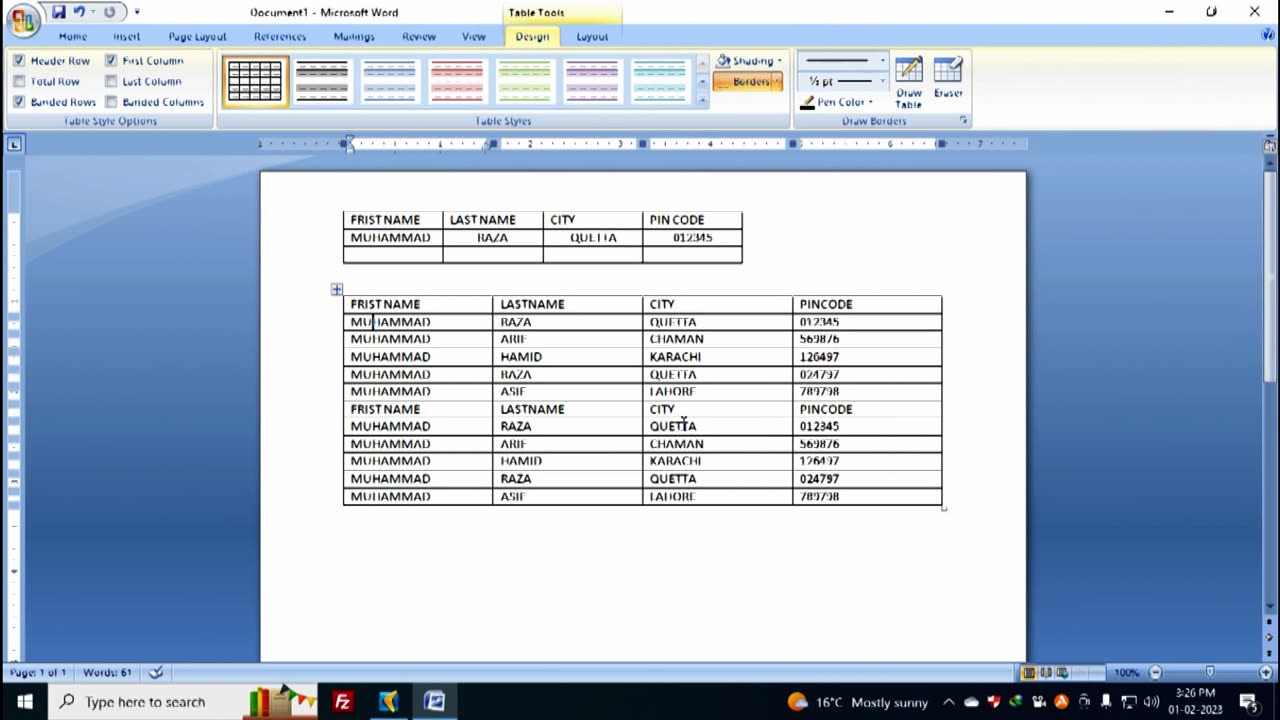Open the References ribbon tab
The height and width of the screenshot is (720, 1280).
click(280, 36)
